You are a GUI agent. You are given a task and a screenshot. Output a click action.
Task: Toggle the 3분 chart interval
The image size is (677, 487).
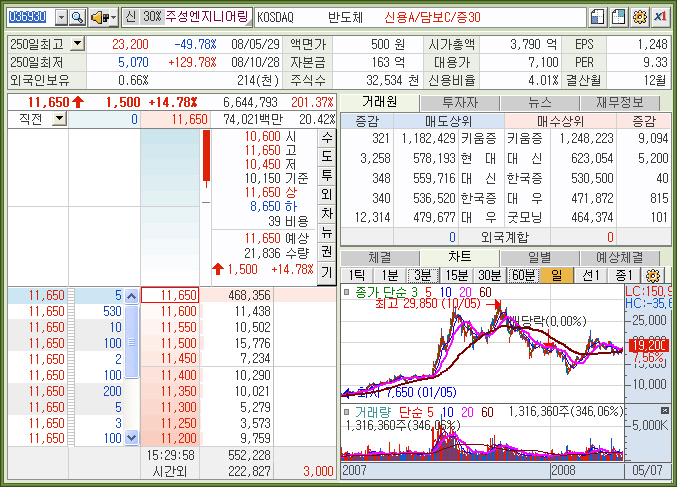423,275
